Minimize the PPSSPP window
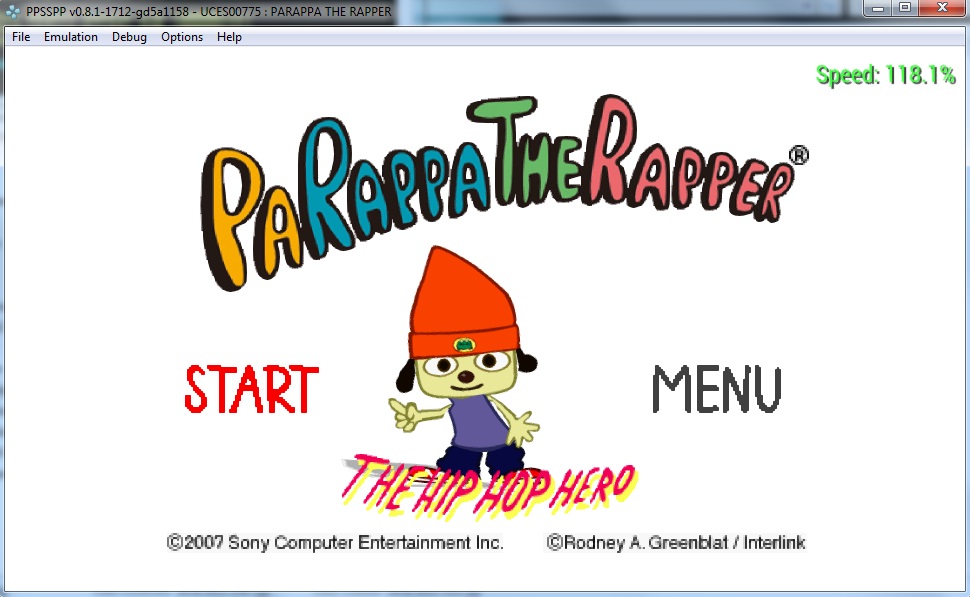This screenshot has width=970, height=597. [x=879, y=8]
